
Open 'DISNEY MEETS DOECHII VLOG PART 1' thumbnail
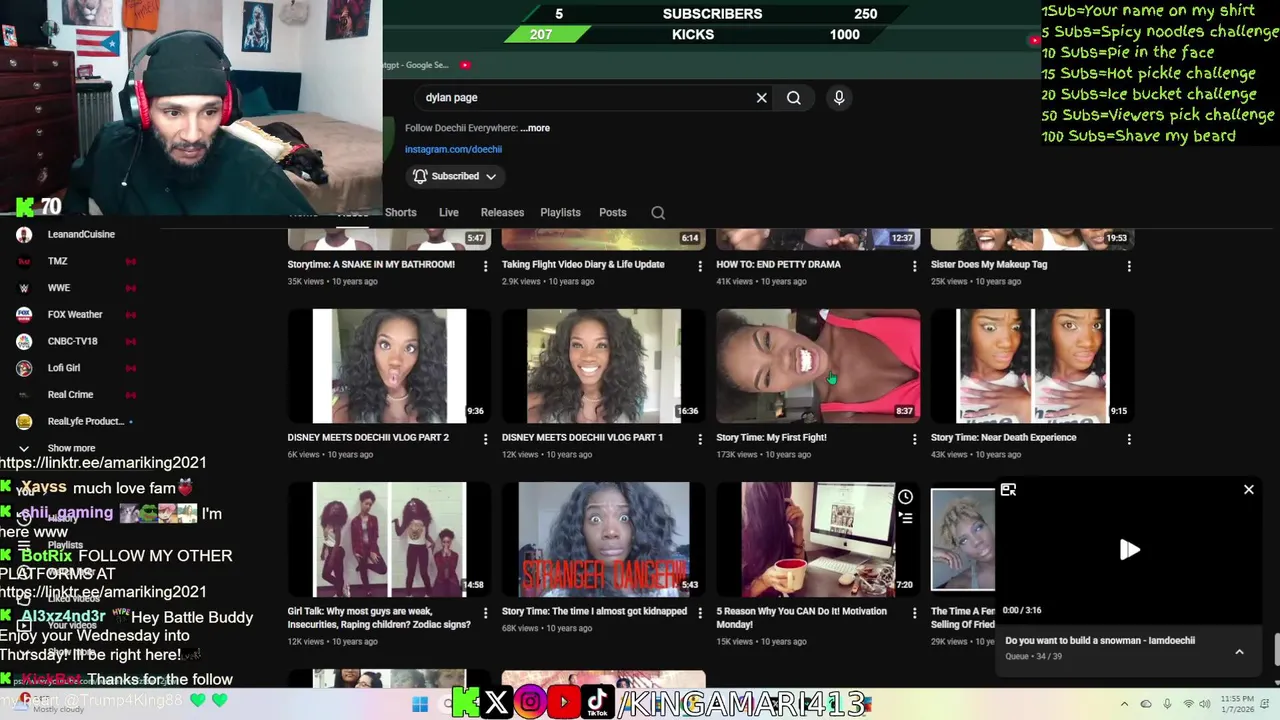point(604,366)
